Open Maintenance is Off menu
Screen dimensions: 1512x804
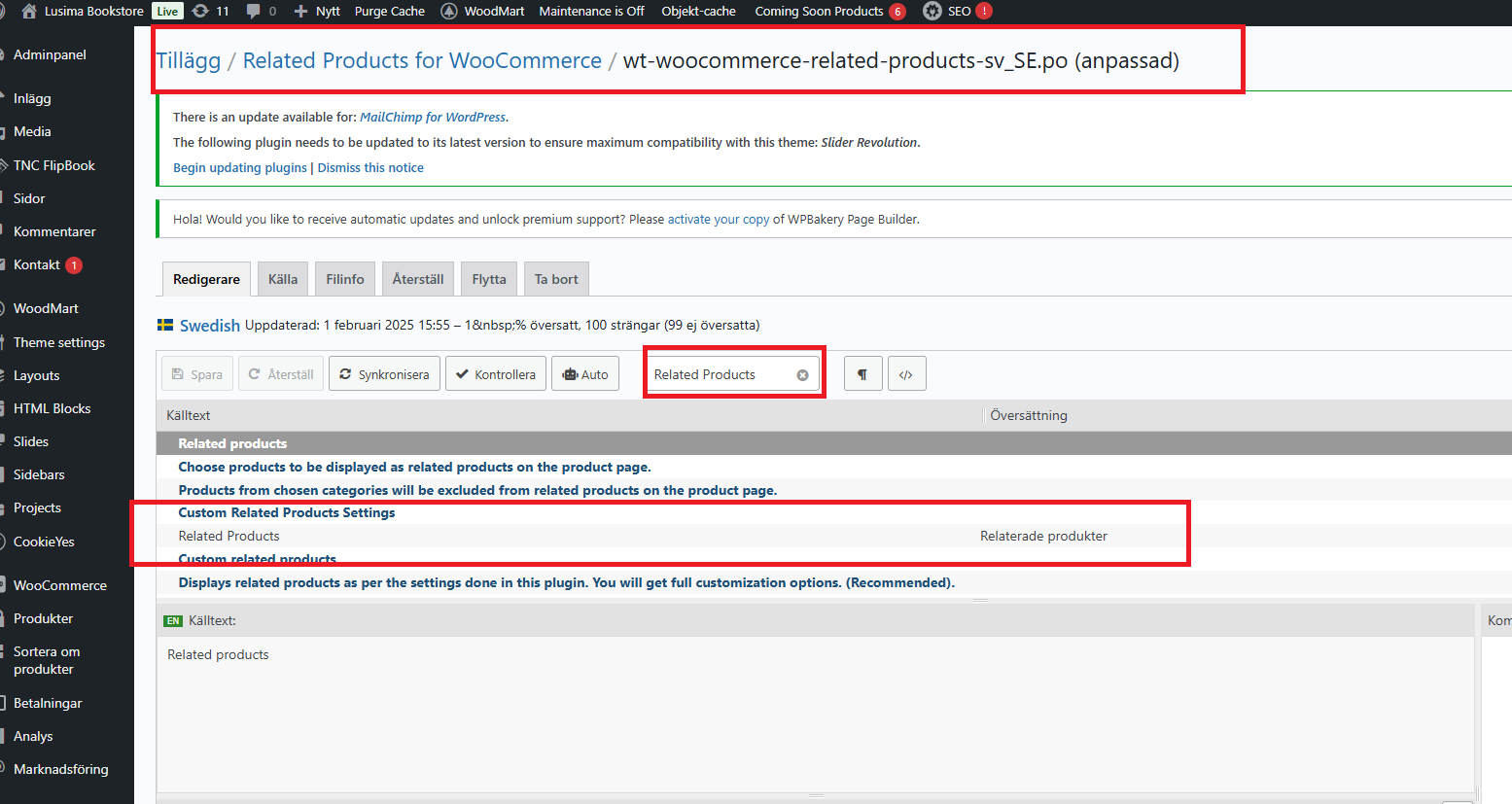tap(592, 12)
